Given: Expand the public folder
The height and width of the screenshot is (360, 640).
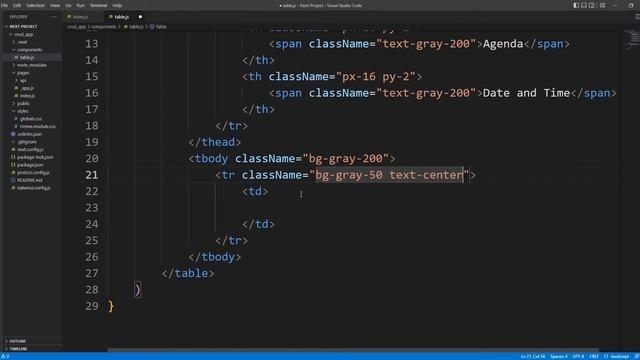Looking at the screenshot, I should tap(23, 103).
